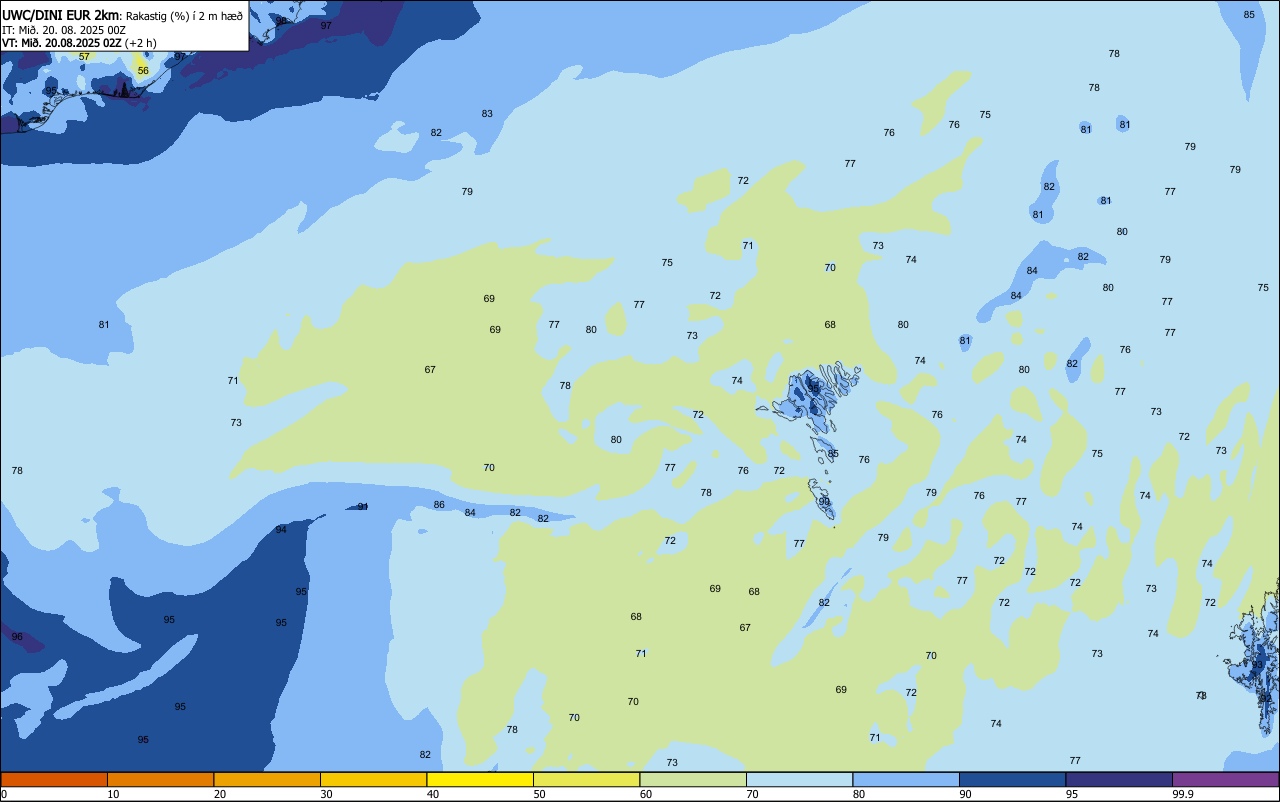Choose the golden 30–40 legend color band
The image size is (1280, 802).
click(x=373, y=779)
